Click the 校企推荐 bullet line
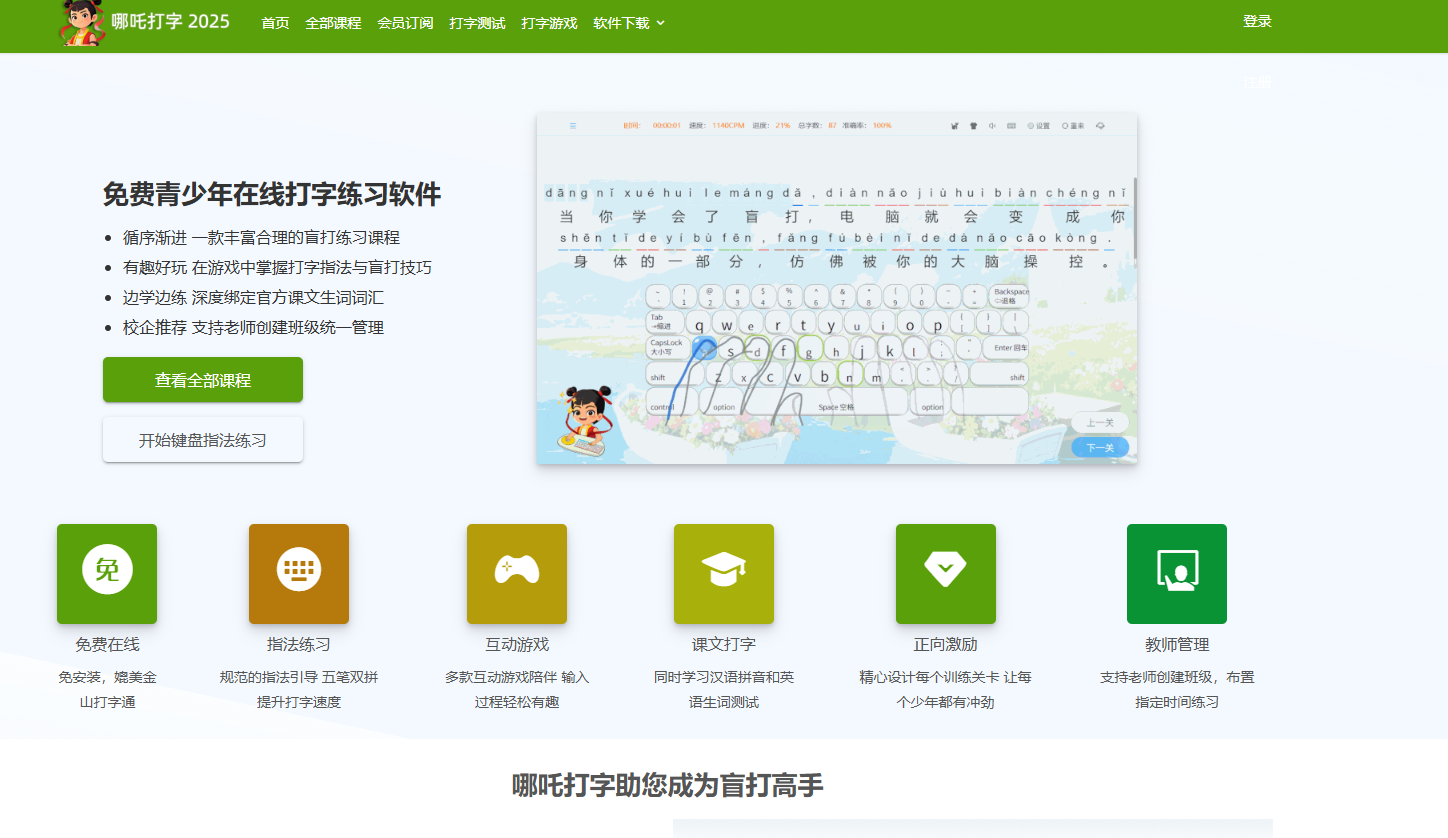Viewport: 1448px width, 838px height. 253,328
